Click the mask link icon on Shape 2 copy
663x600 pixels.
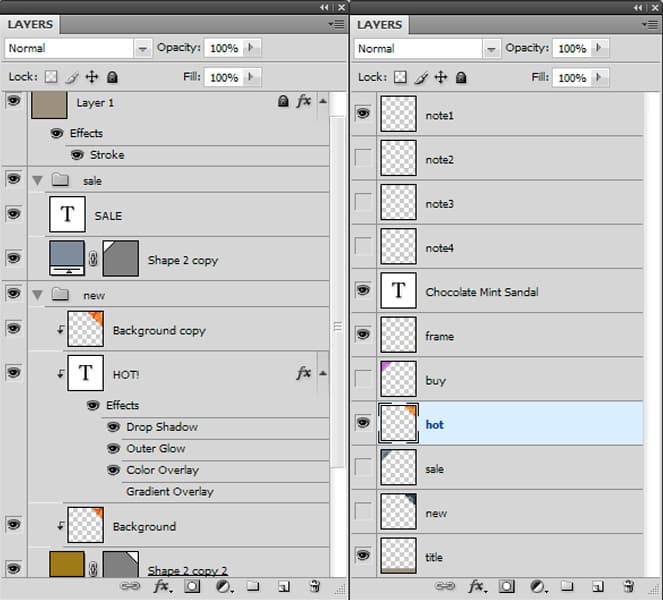click(93, 258)
